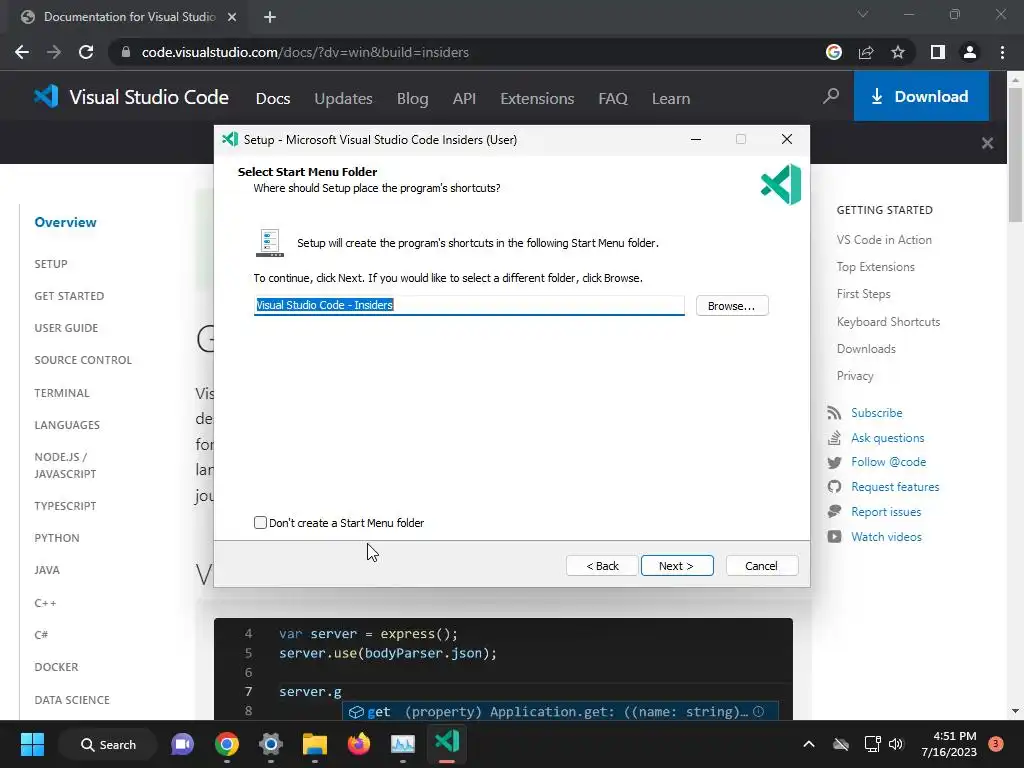The width and height of the screenshot is (1024, 768).
Task: Expand the LANGUAGES docs section
Action: coord(67,425)
